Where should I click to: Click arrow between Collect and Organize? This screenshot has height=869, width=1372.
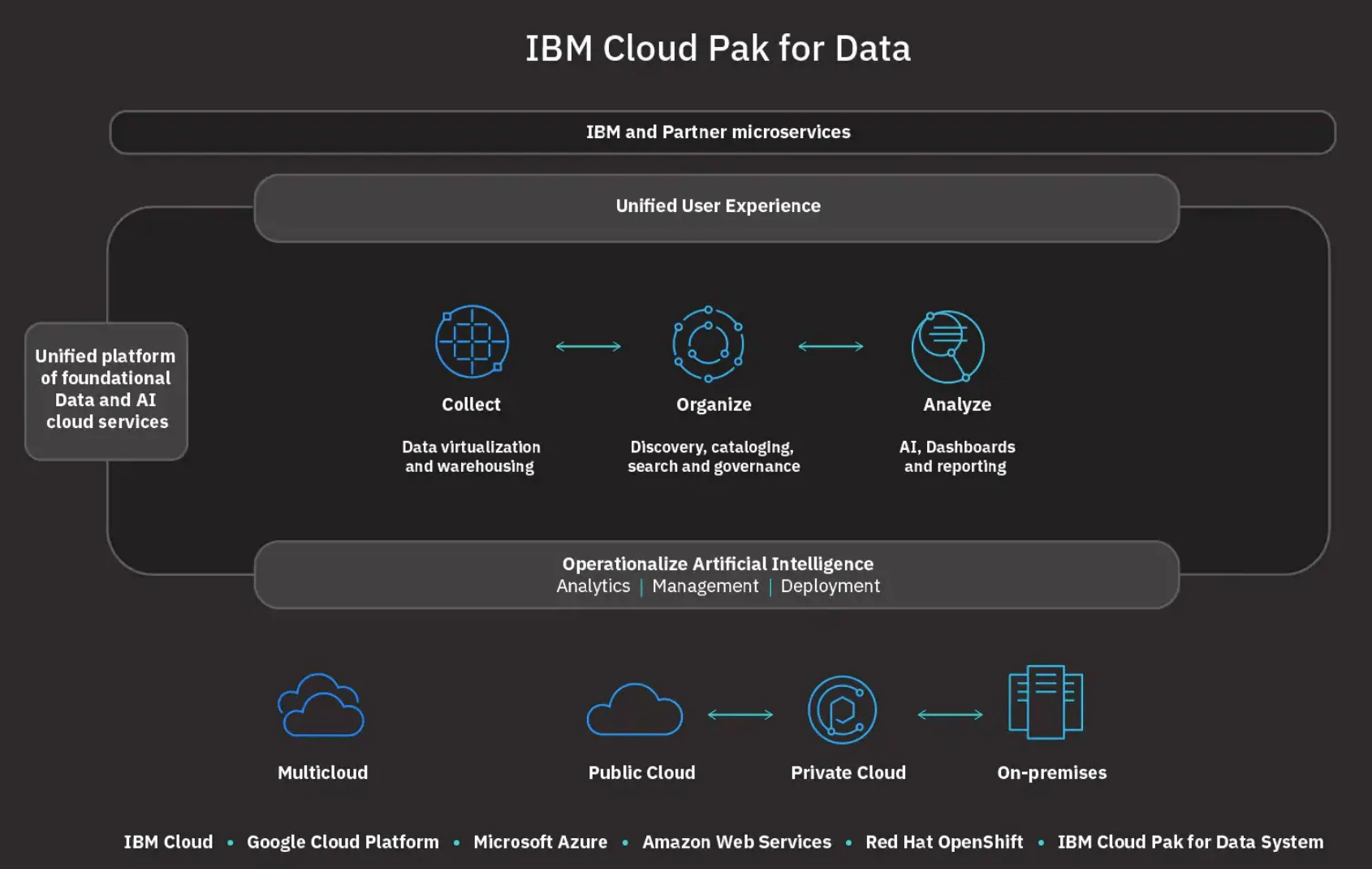[588, 347]
